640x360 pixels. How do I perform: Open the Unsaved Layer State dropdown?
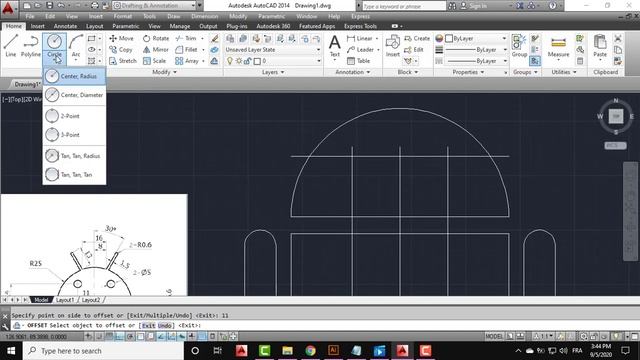click(273, 49)
